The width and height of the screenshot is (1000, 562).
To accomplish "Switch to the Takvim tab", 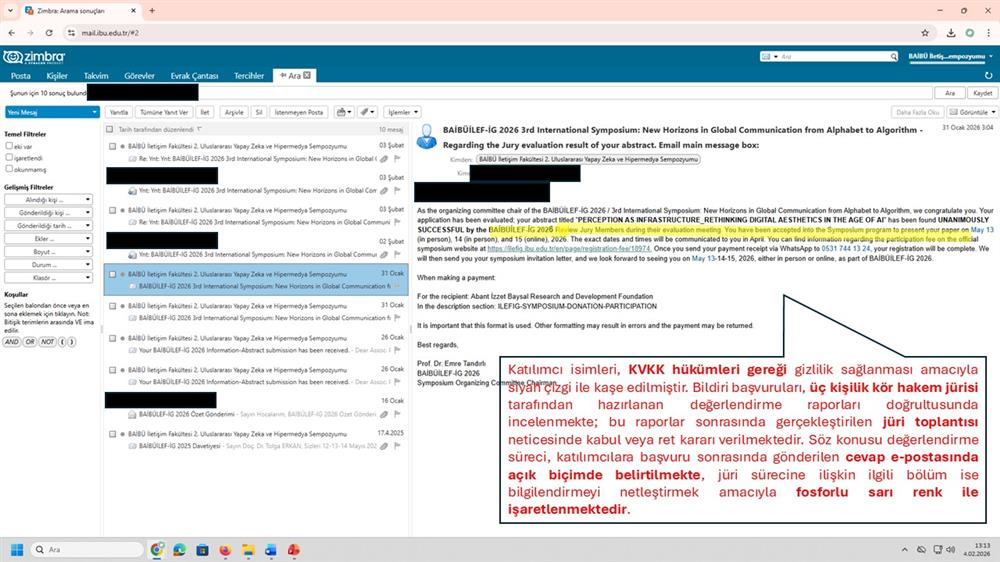I will point(96,75).
